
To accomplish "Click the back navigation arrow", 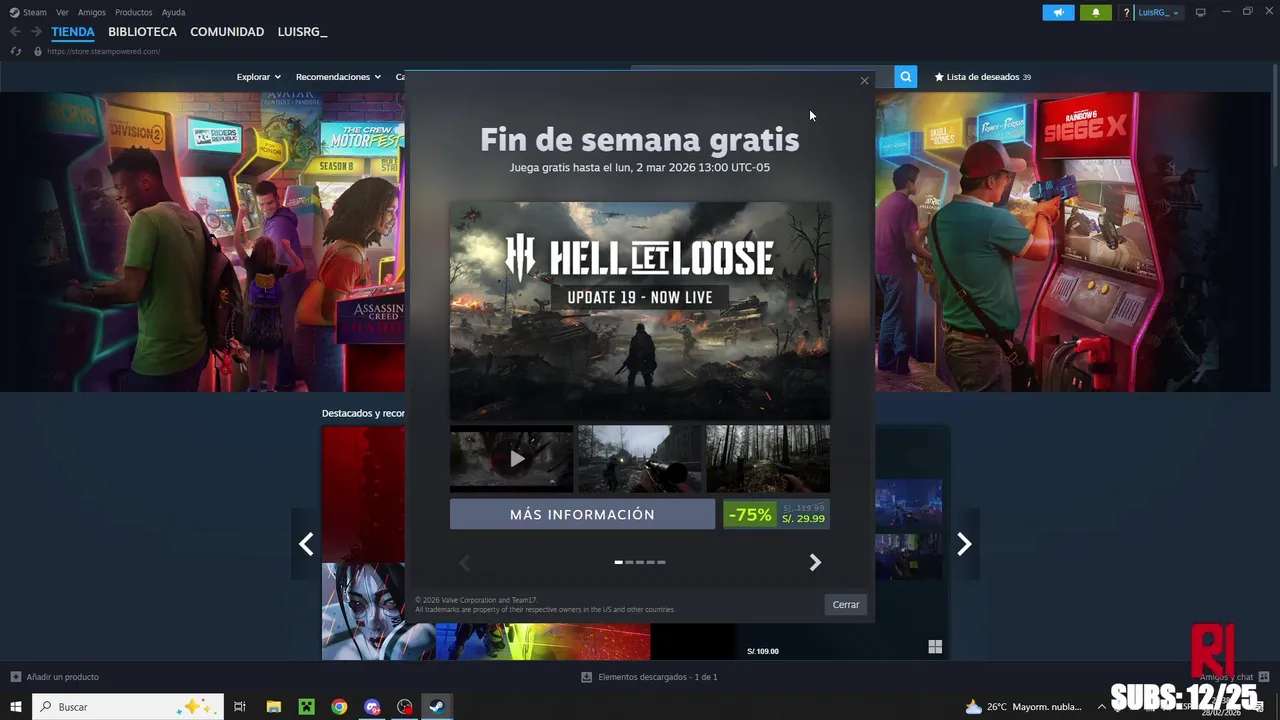I will pos(15,32).
